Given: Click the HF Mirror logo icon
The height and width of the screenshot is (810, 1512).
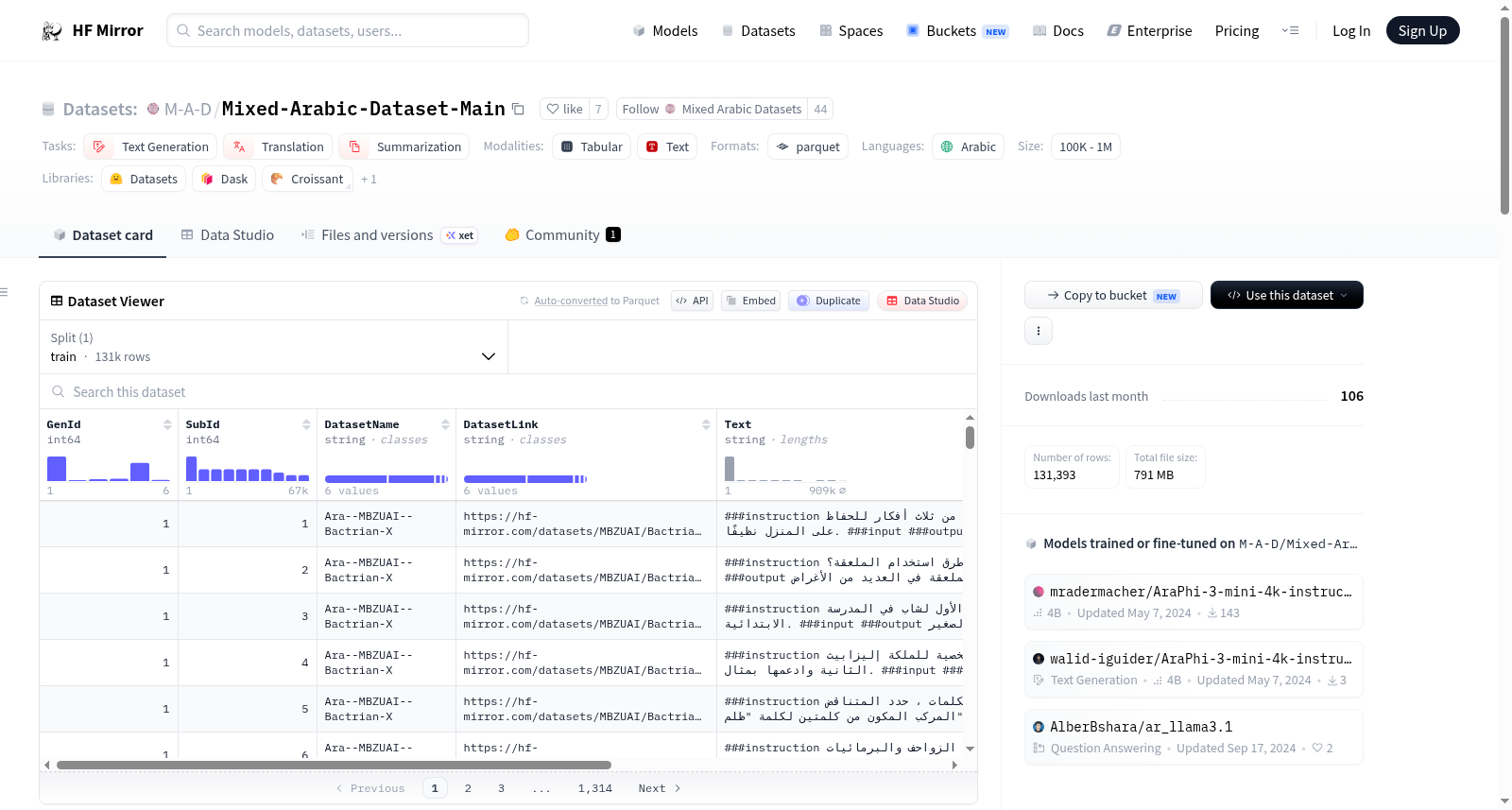Looking at the screenshot, I should (x=52, y=31).
